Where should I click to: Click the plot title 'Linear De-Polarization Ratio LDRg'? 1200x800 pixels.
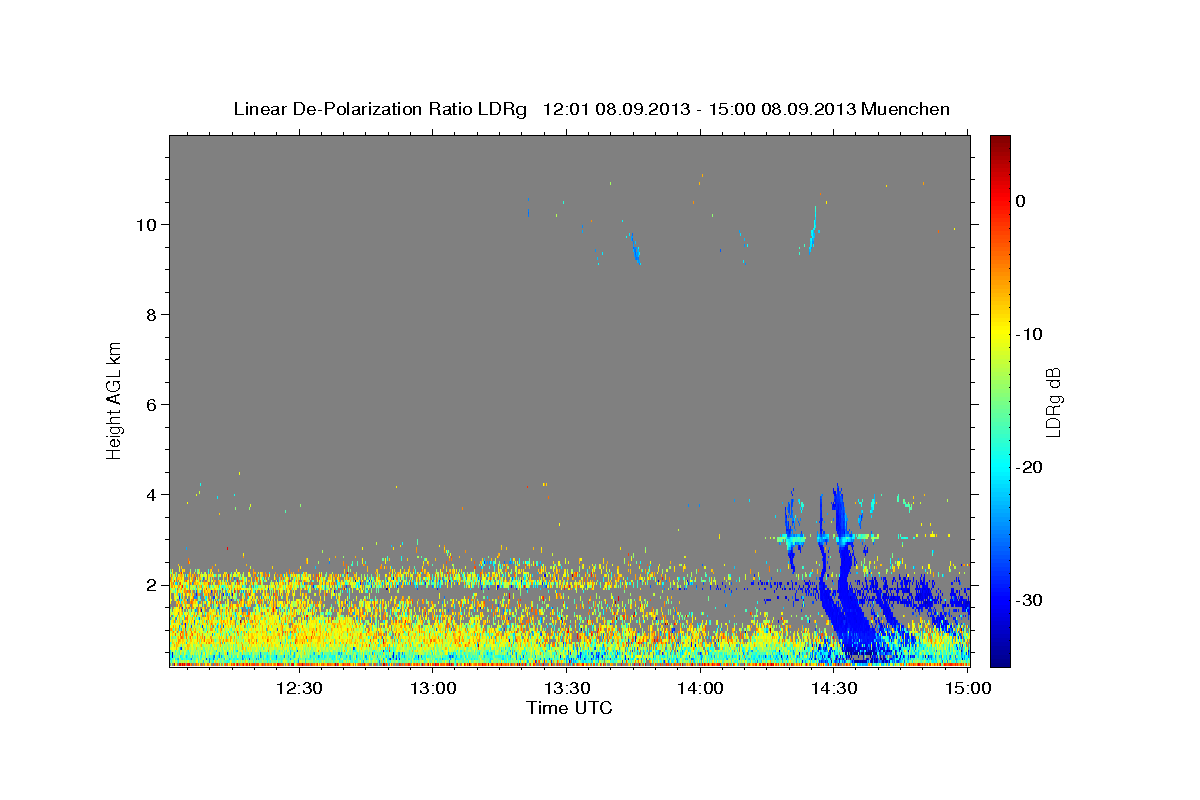(x=380, y=109)
